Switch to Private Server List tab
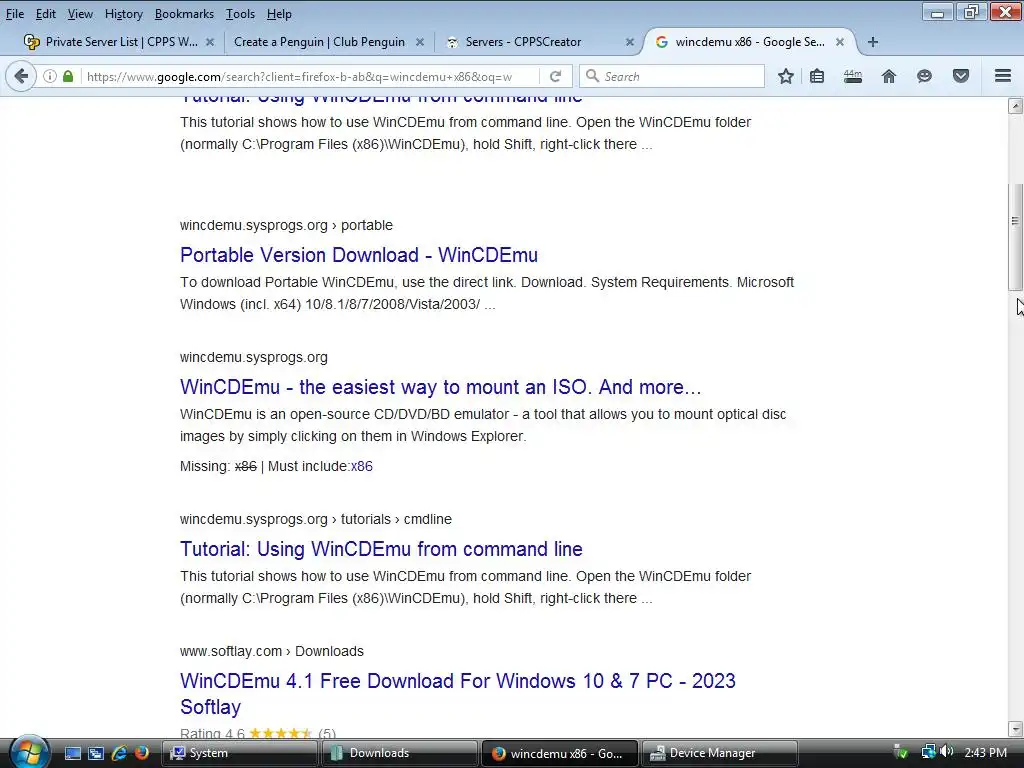The height and width of the screenshot is (768, 1024). click(x=118, y=42)
